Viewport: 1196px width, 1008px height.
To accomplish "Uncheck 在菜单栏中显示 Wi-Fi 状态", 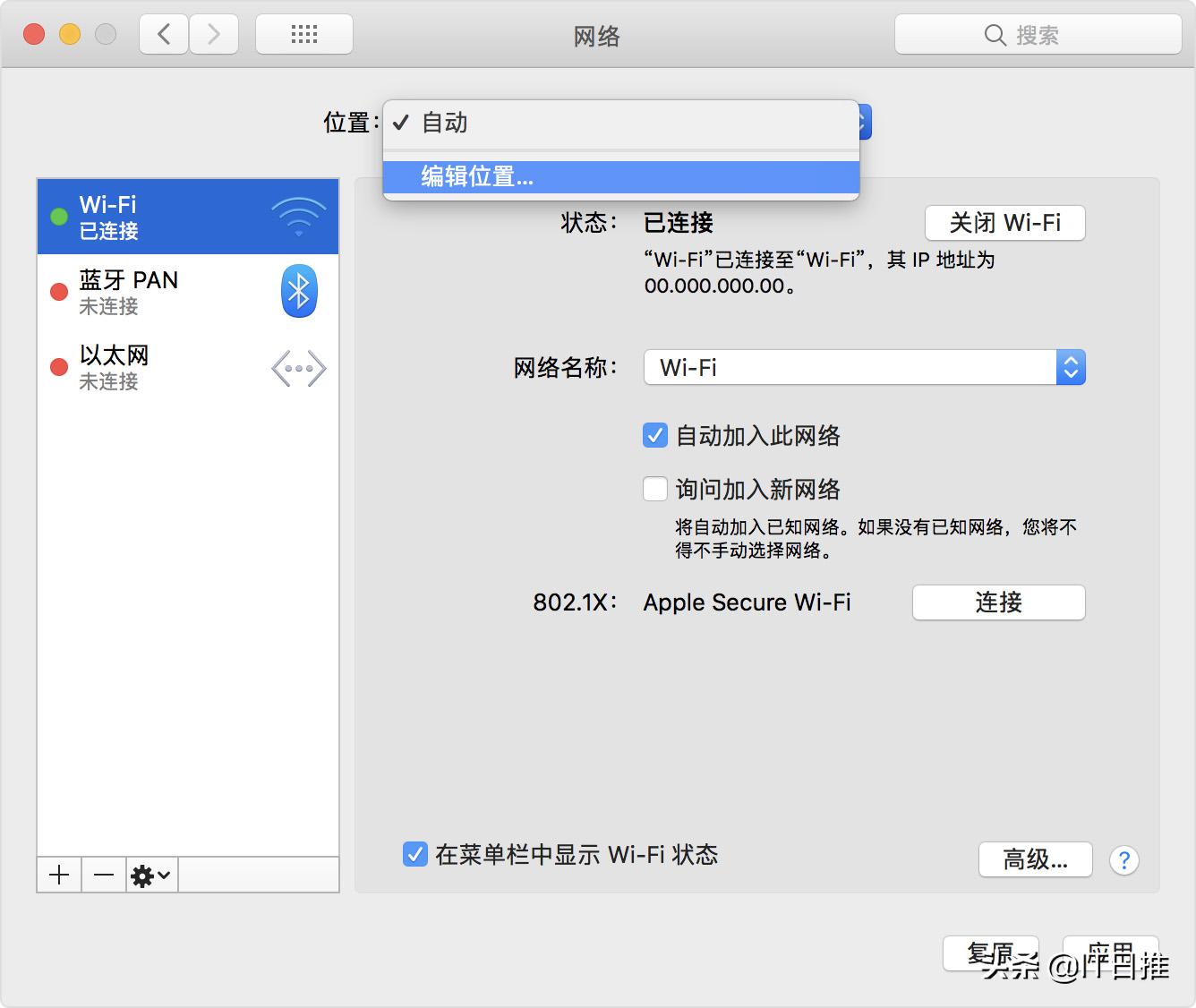I will [414, 855].
